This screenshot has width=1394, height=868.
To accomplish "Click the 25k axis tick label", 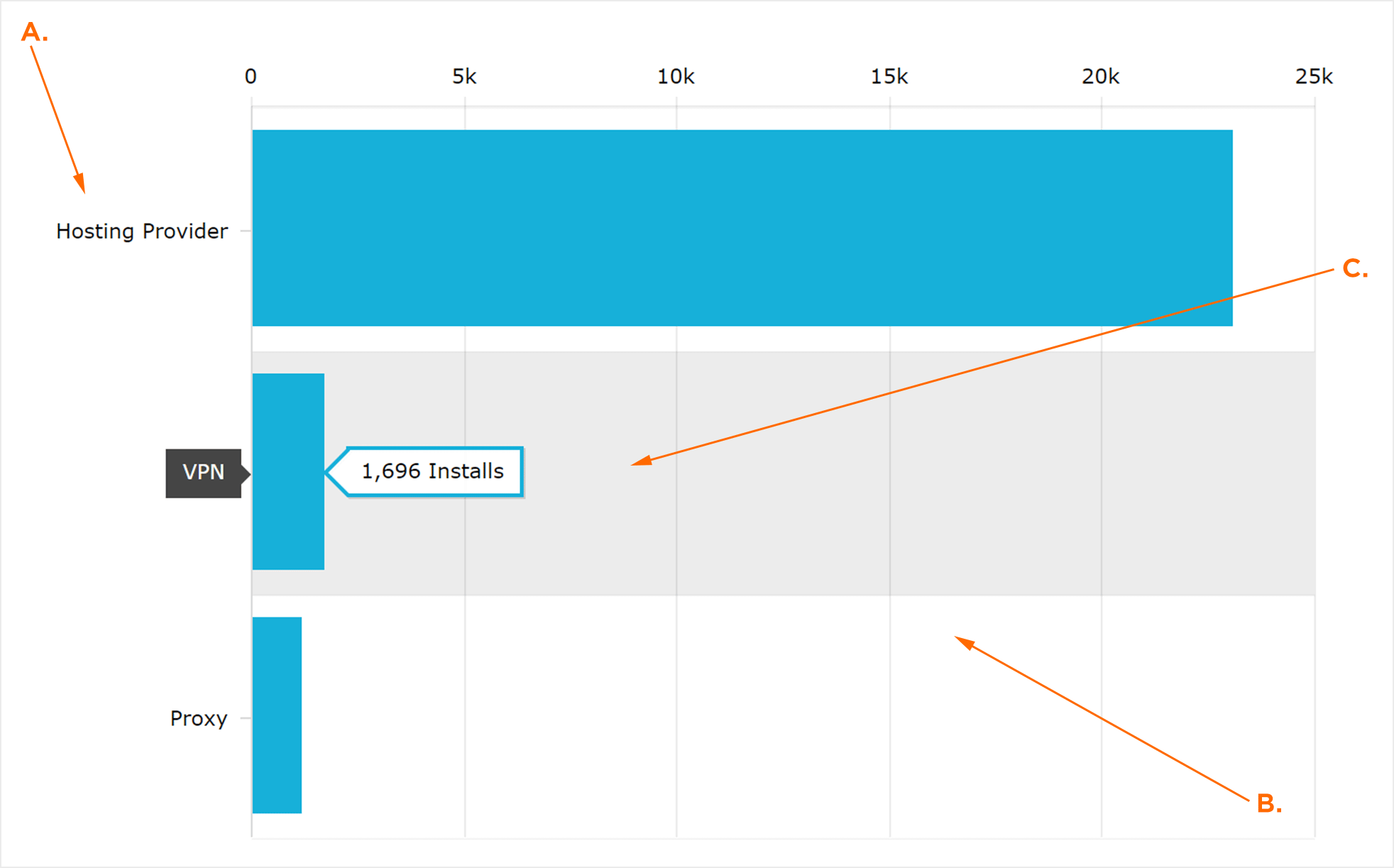I will (1314, 77).
